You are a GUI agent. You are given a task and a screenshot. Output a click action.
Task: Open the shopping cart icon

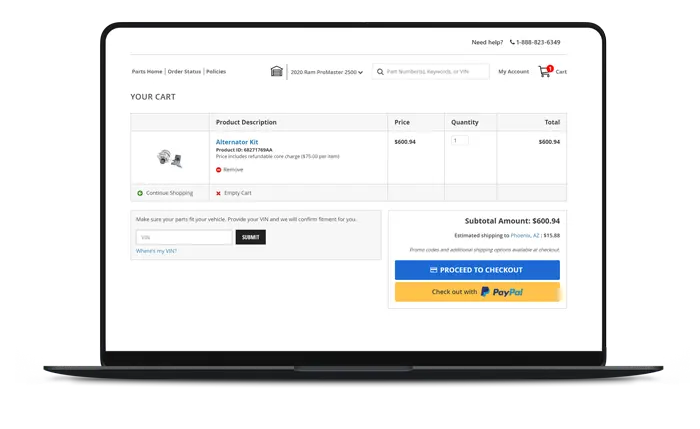coord(545,71)
